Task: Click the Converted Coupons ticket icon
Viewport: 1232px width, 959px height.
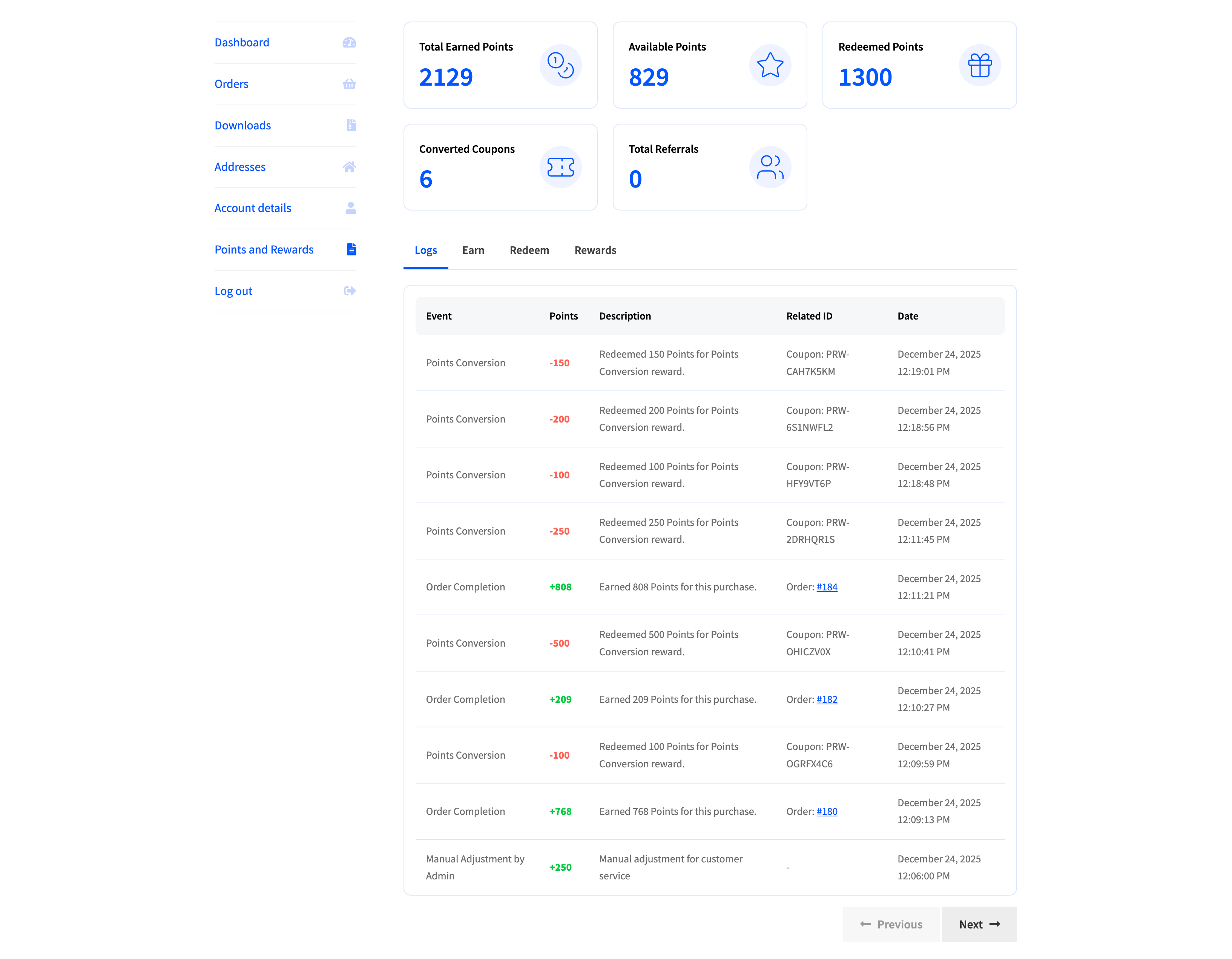Action: click(x=560, y=167)
